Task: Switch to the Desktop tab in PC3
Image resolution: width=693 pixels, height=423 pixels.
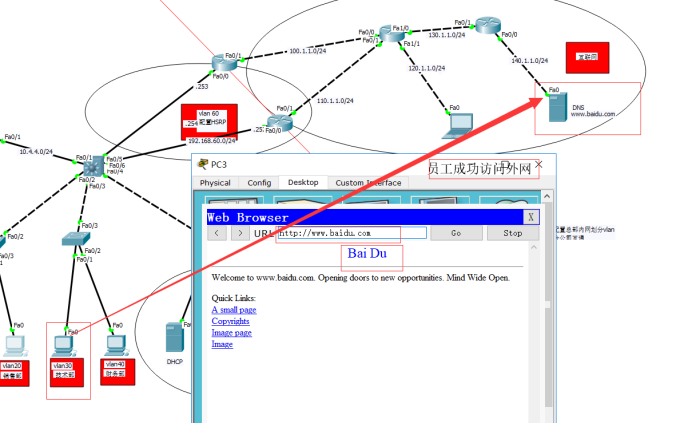Action: click(303, 182)
